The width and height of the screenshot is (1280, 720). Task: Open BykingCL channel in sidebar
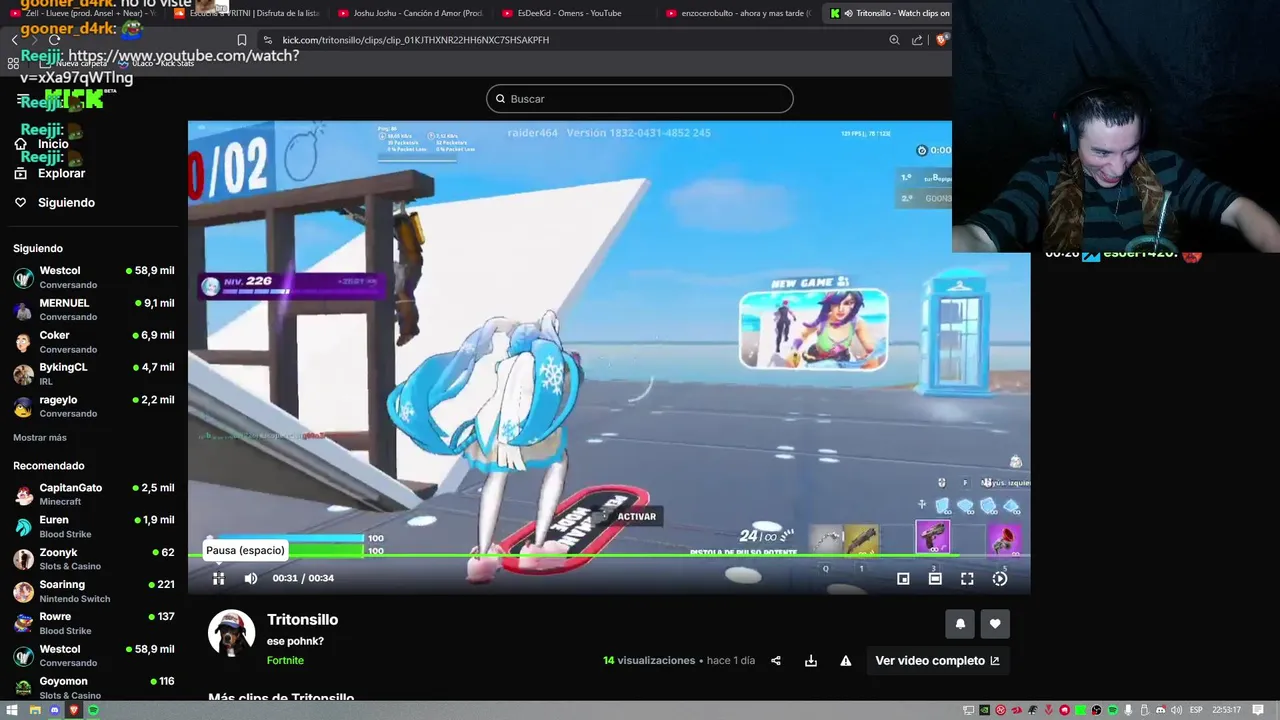pyautogui.click(x=94, y=374)
